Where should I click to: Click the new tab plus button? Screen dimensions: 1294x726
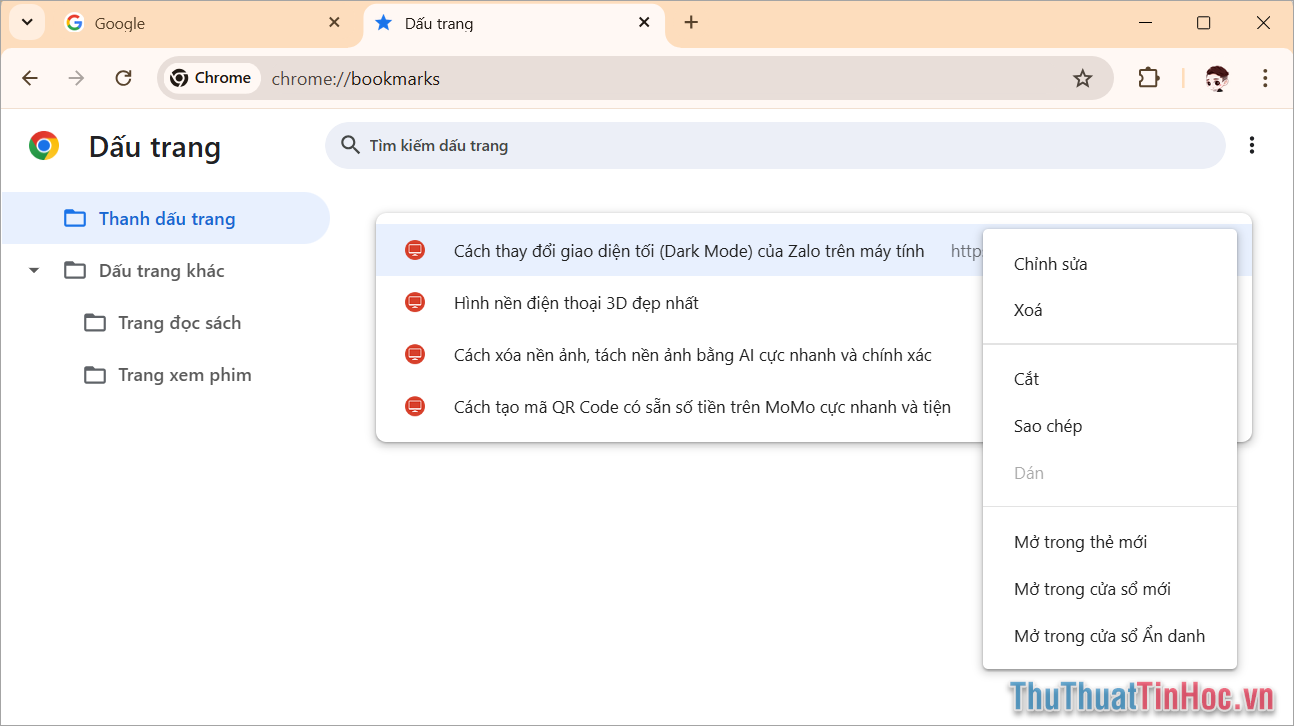[x=691, y=22]
